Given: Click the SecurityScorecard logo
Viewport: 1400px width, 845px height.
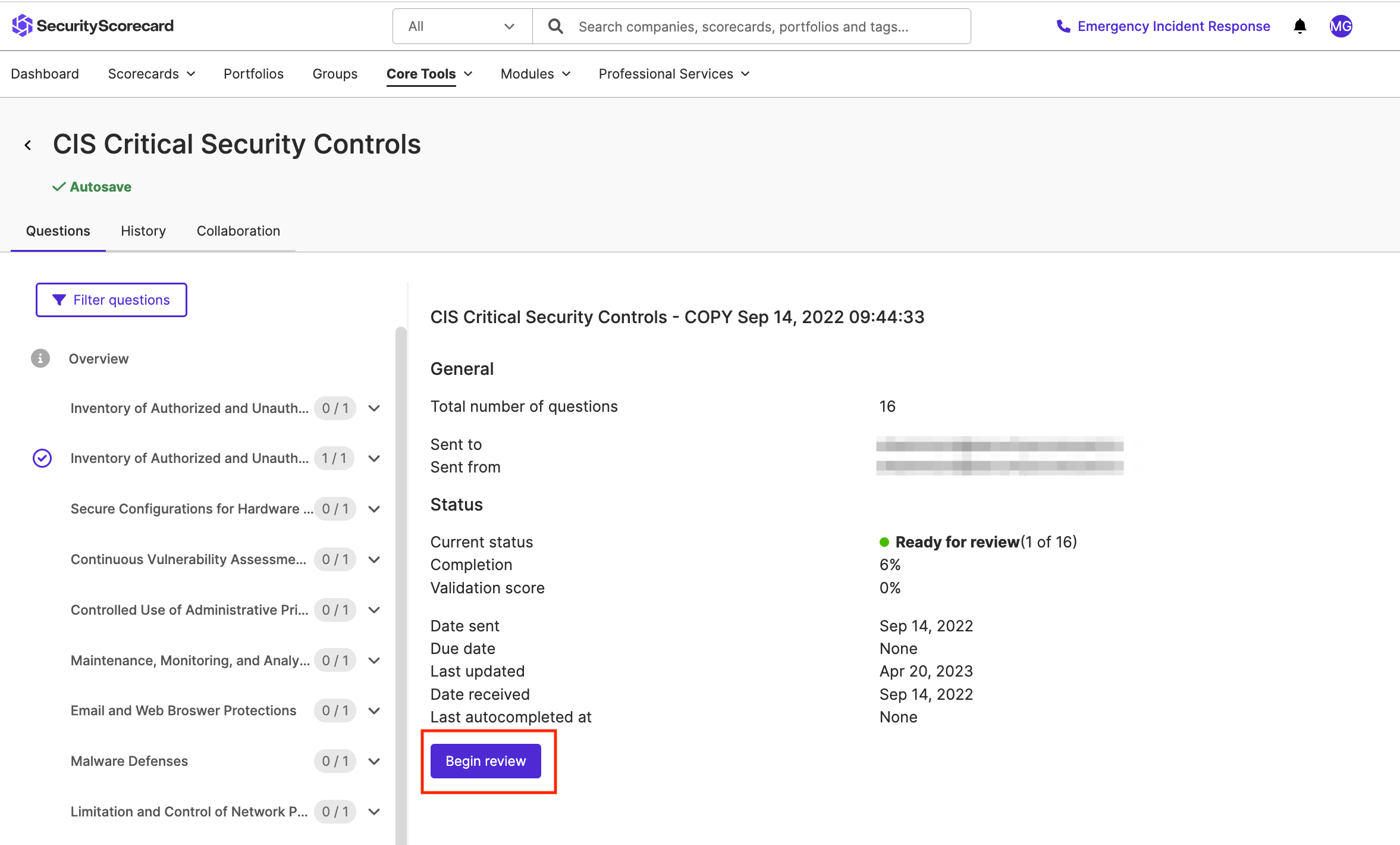Looking at the screenshot, I should (93, 26).
